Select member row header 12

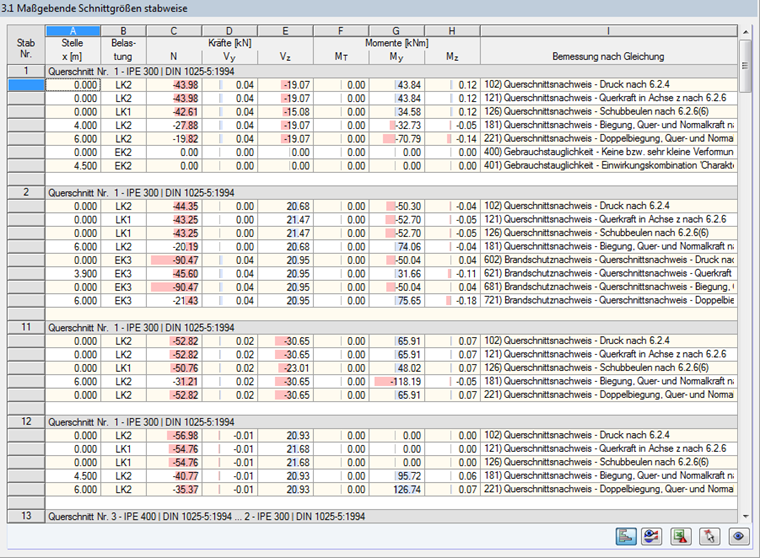coord(26,422)
